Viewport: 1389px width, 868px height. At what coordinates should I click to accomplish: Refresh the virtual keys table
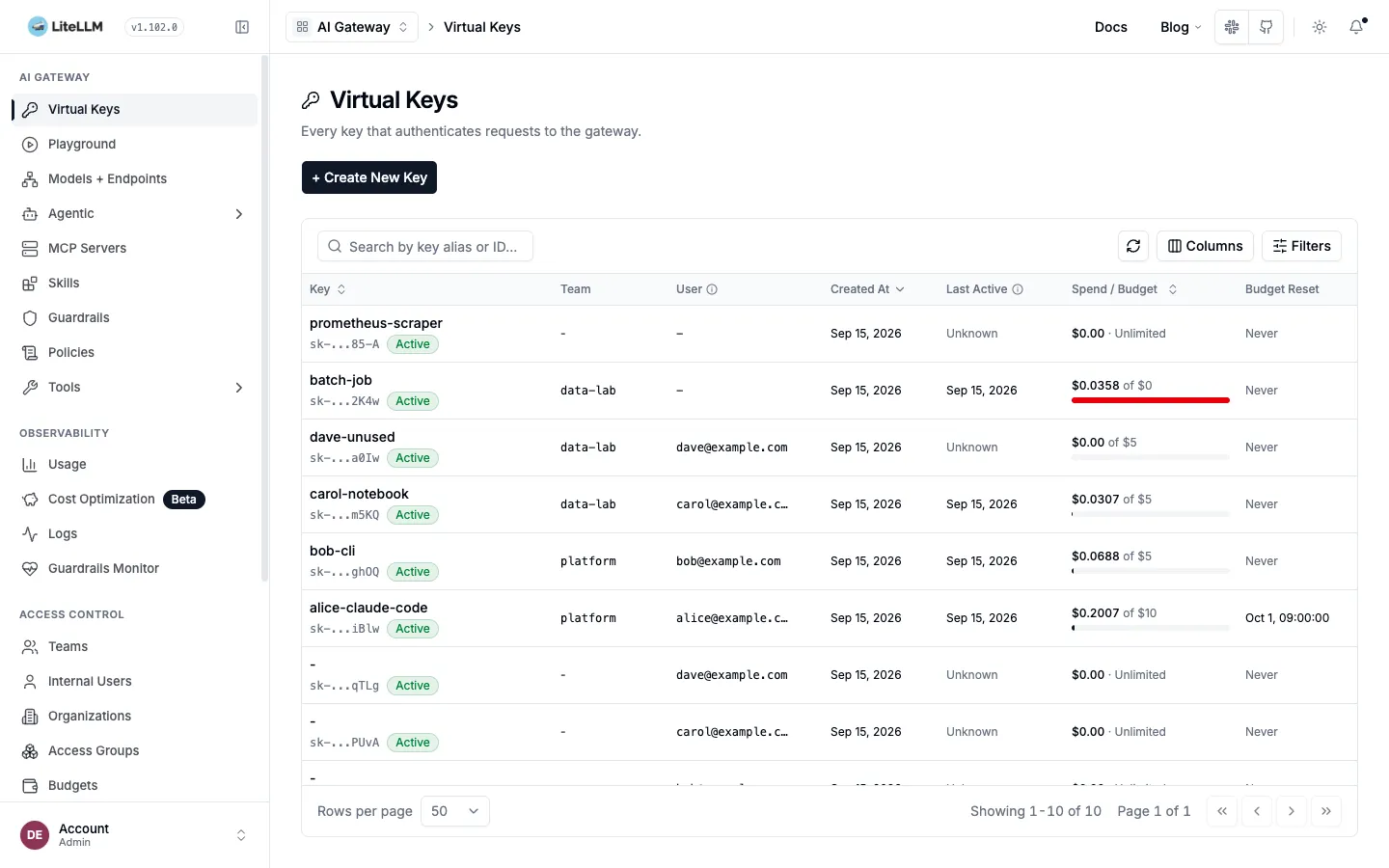1133,246
